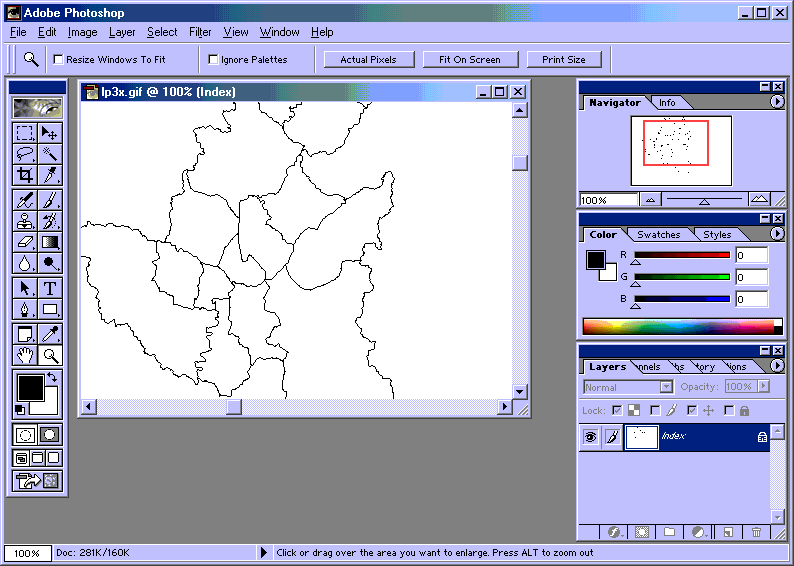Activate the Hand tool

[x=25, y=355]
